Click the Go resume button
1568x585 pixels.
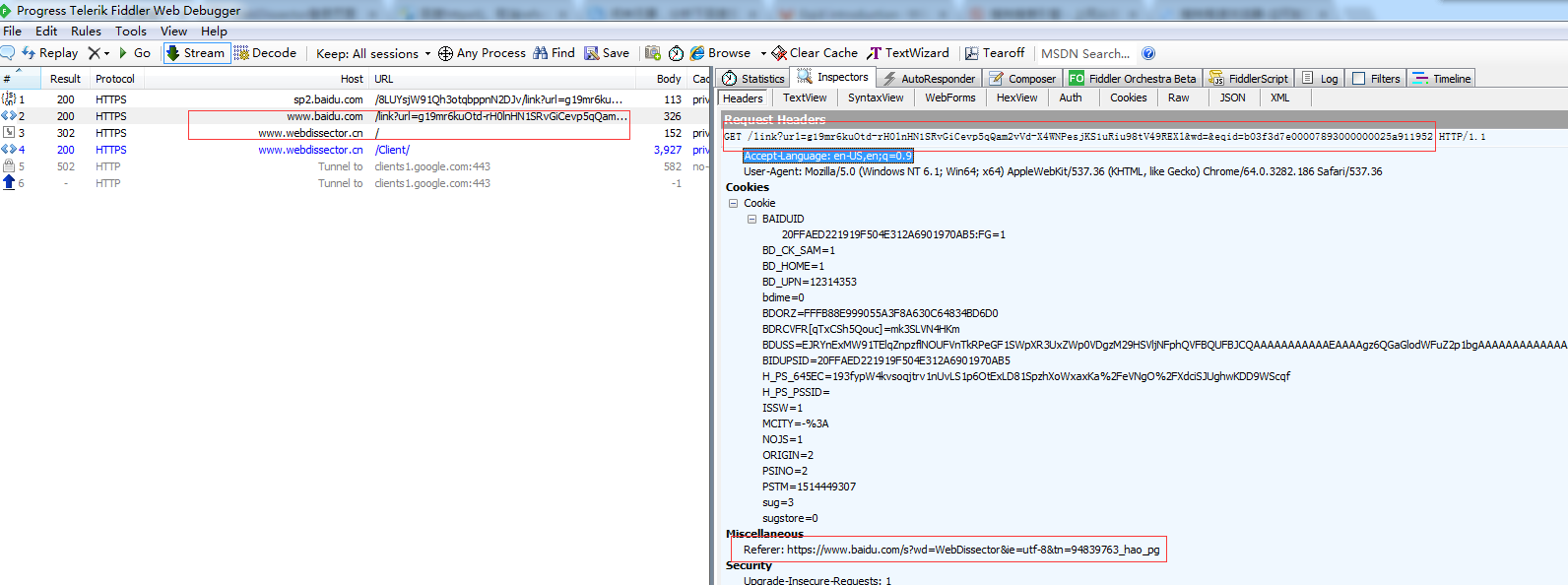(x=135, y=53)
